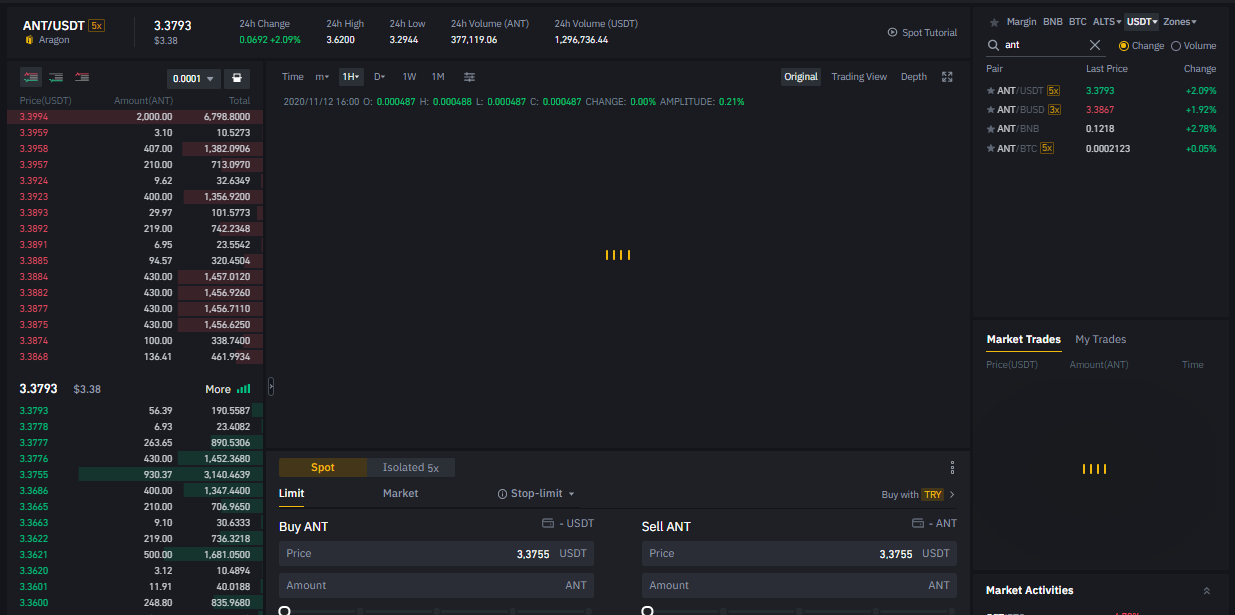1235x615 pixels.
Task: Collapse the Market Activities panel
Action: (x=1206, y=591)
